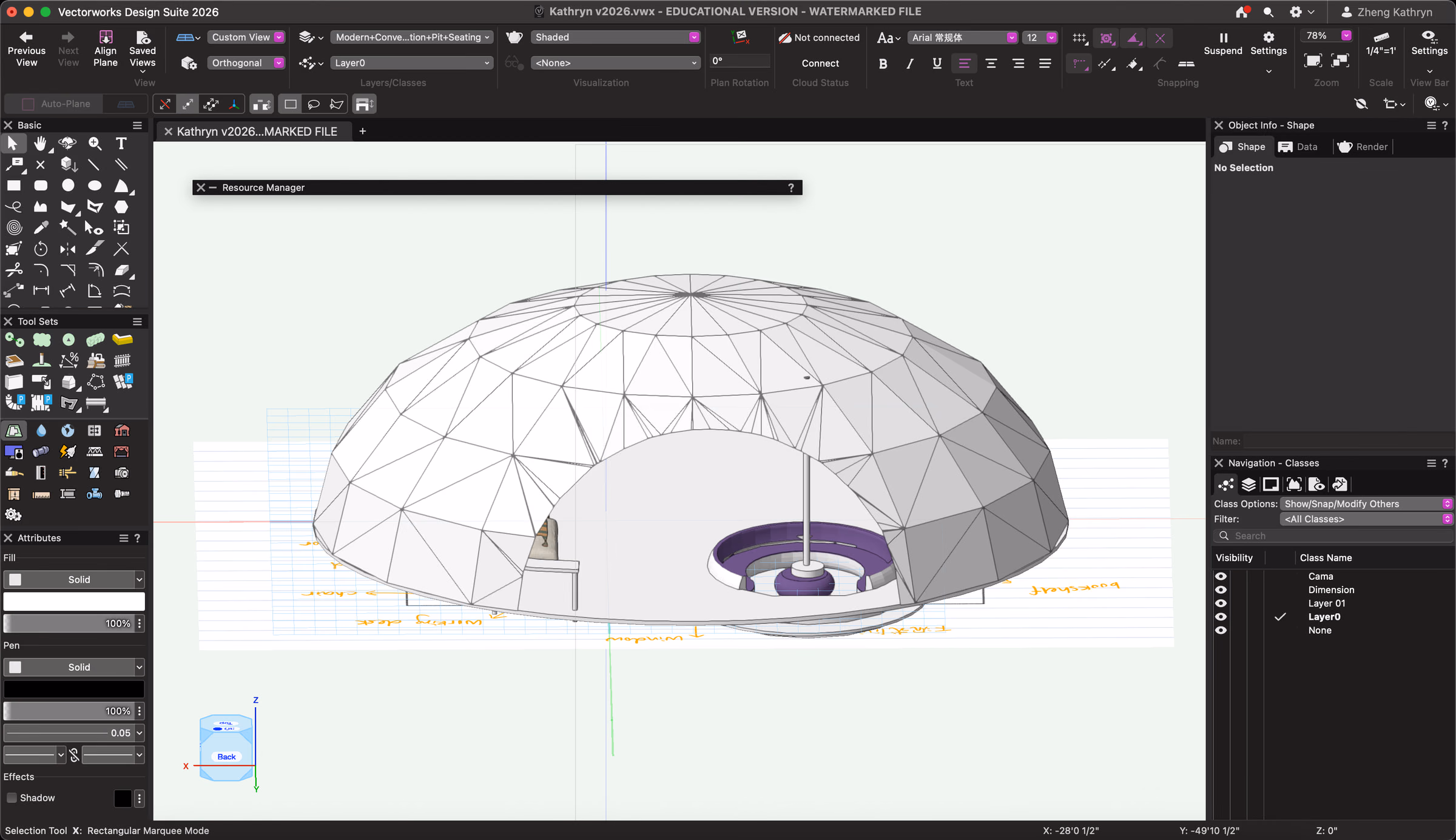
Task: Click the white fill color swatch
Action: click(x=74, y=602)
